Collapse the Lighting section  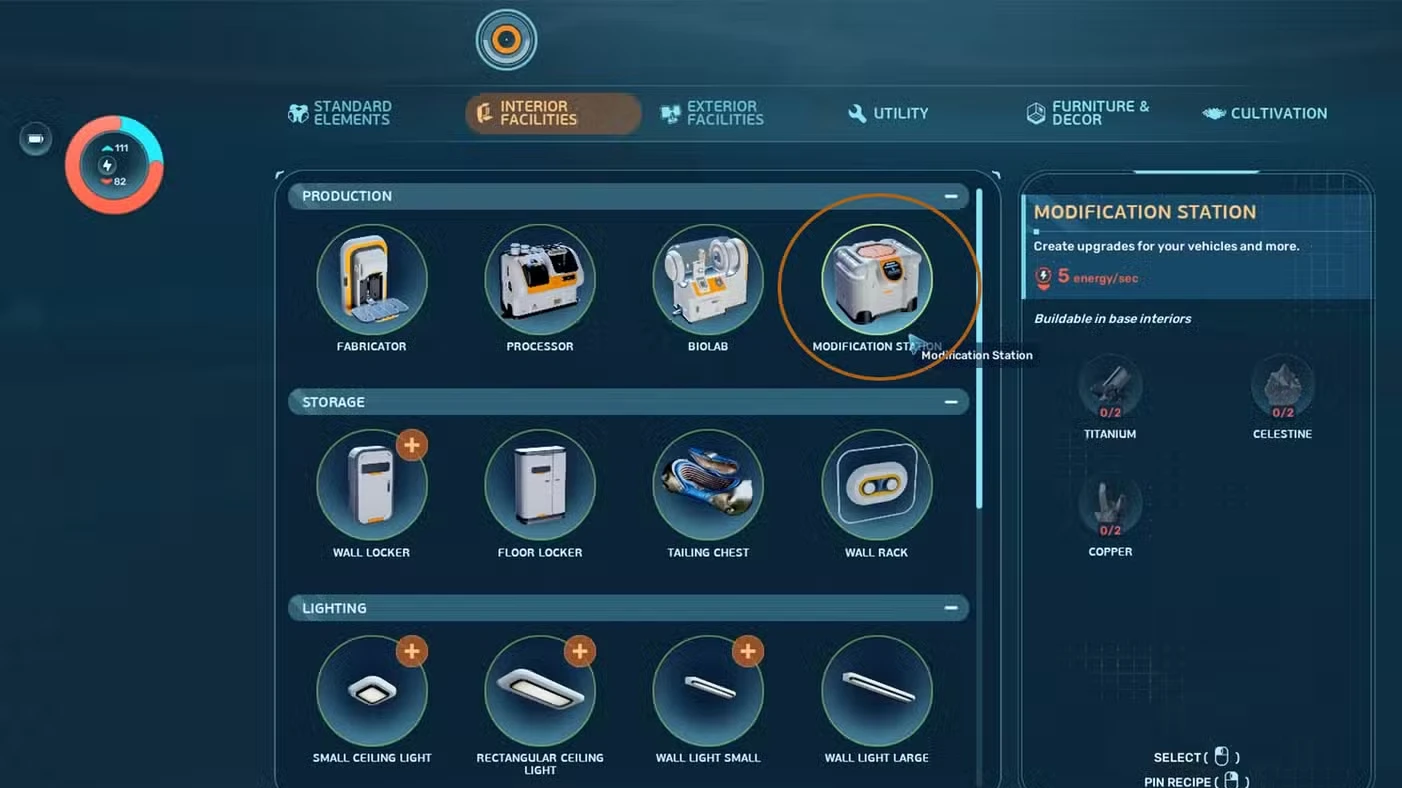coord(951,608)
